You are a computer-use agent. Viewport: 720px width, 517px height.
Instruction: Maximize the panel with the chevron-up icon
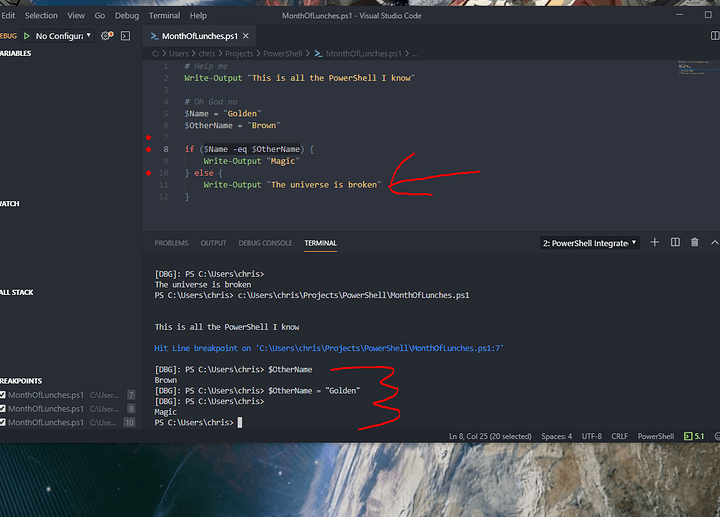tap(714, 242)
